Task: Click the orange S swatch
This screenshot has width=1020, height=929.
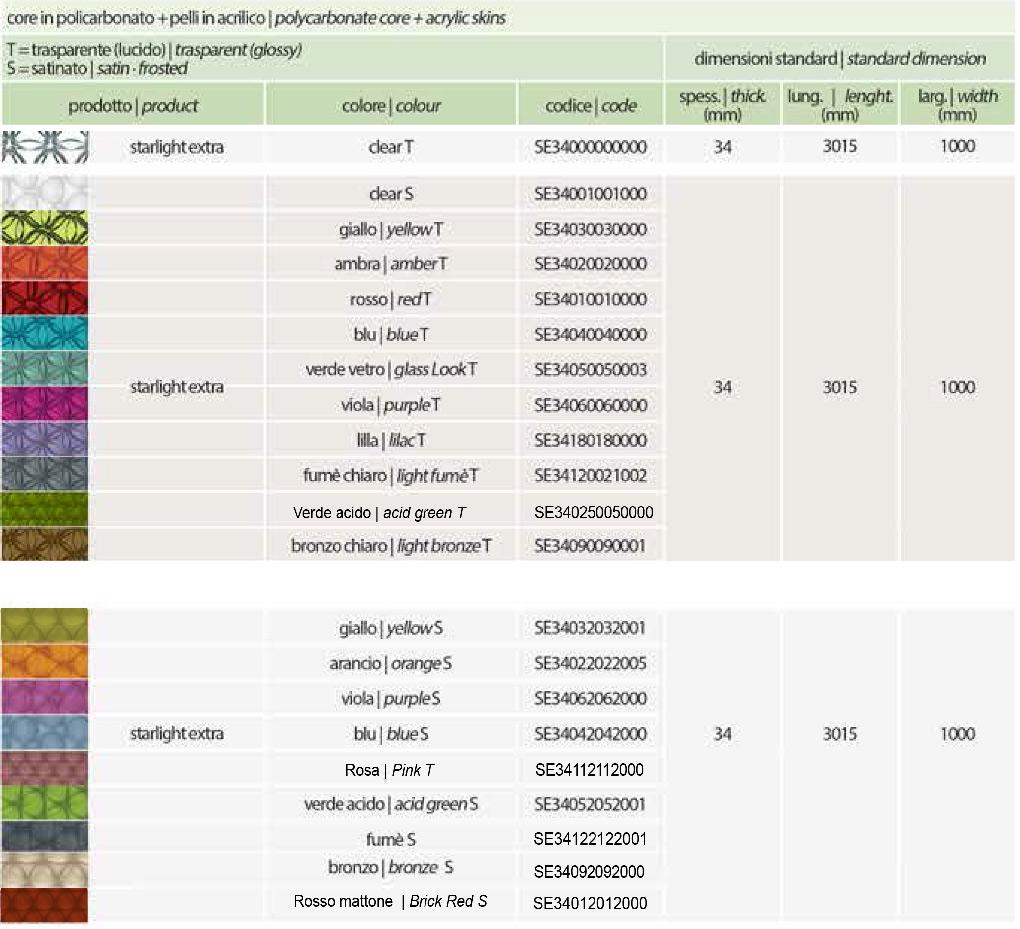Action: pos(44,662)
